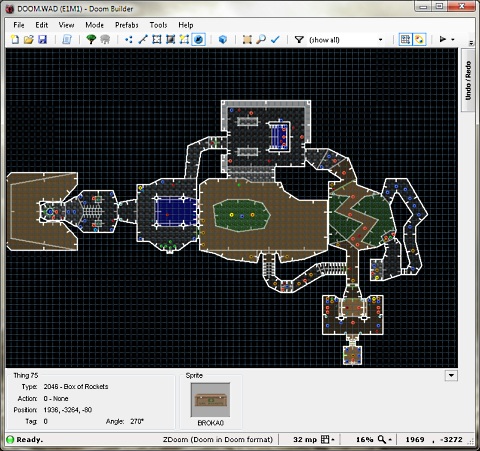Image resolution: width=480 pixels, height=451 pixels.
Task: Select the Make Sectors mode icon
Action: point(184,39)
